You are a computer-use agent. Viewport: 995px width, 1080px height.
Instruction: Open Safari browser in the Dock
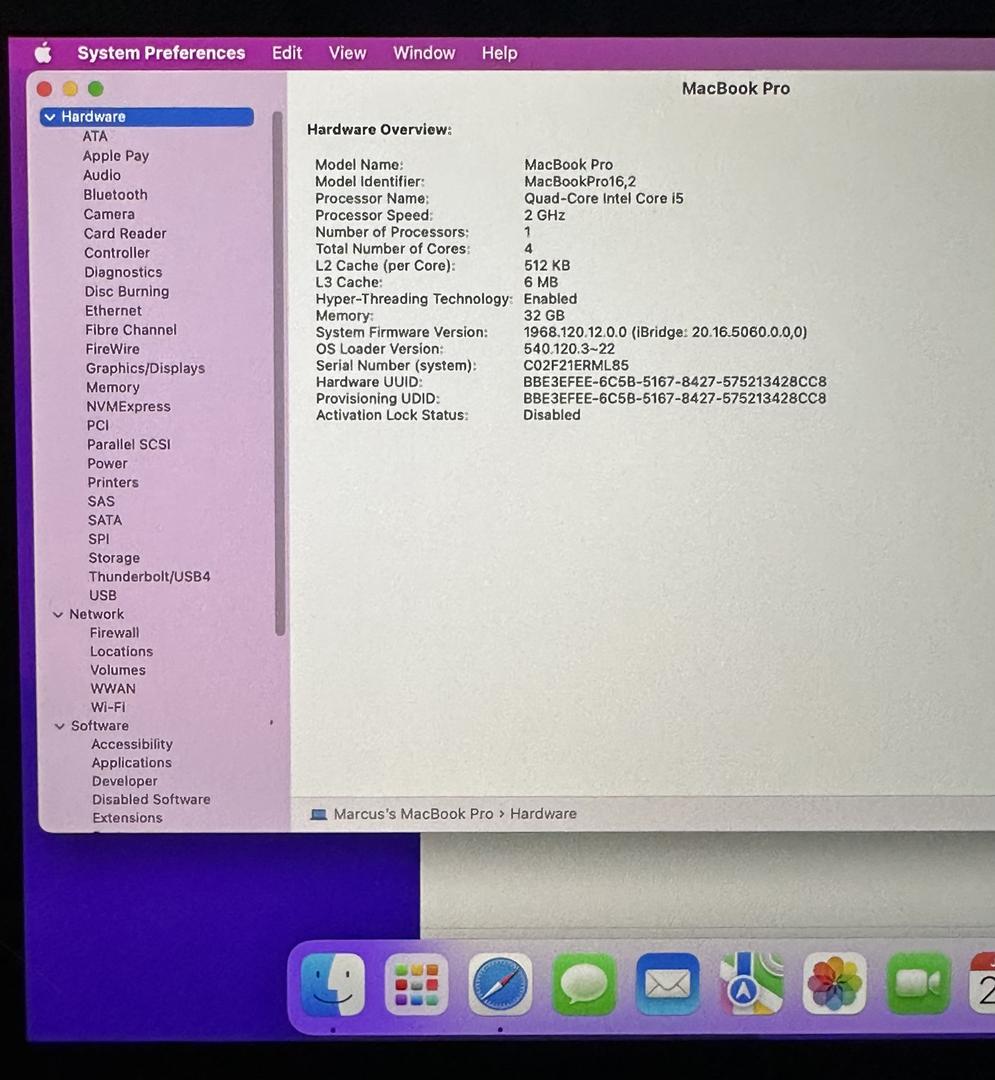500,984
